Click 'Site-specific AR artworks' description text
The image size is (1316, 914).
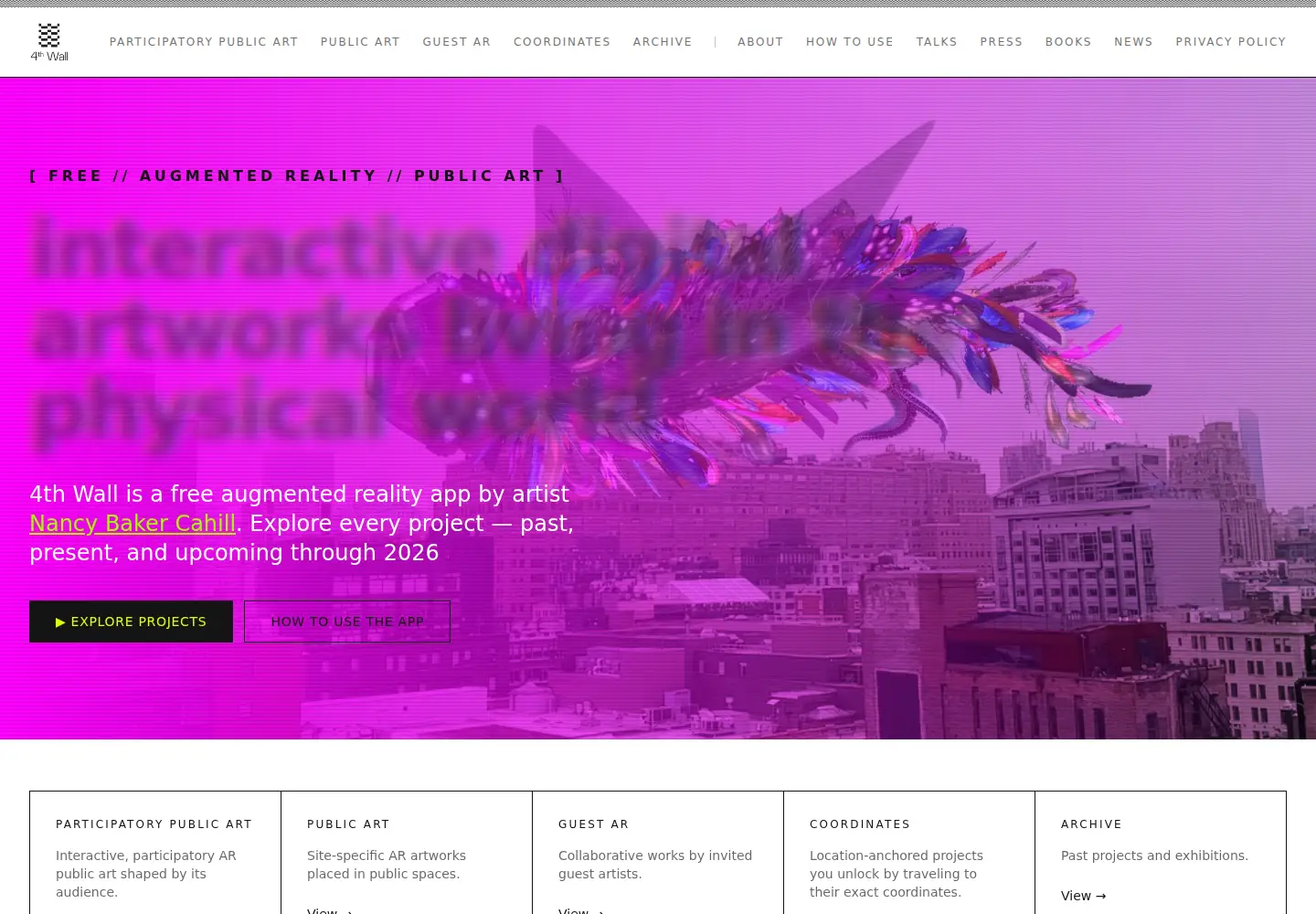(x=387, y=865)
